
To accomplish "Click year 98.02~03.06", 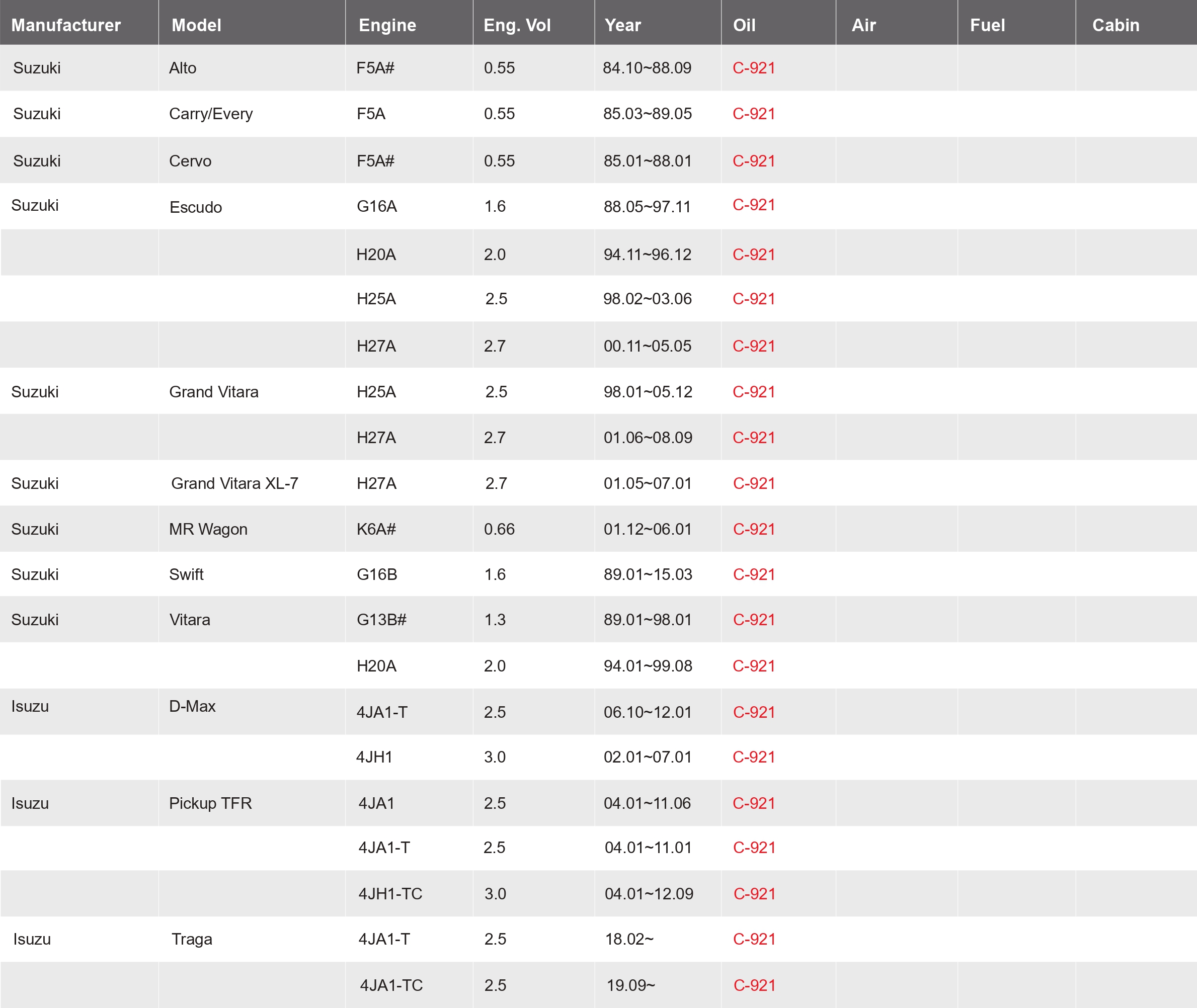I will 647,298.
